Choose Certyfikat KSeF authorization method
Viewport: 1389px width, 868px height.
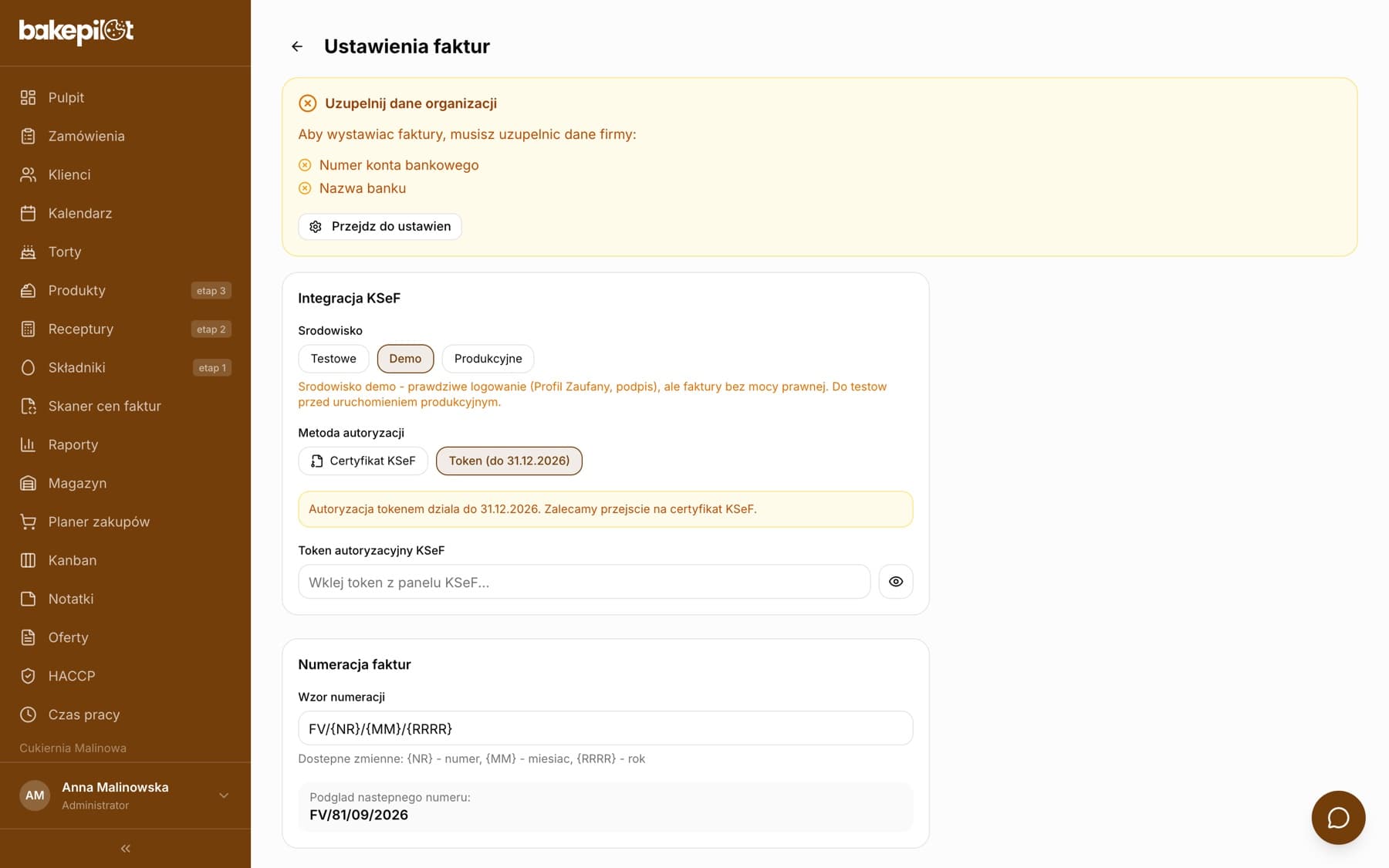[363, 461]
